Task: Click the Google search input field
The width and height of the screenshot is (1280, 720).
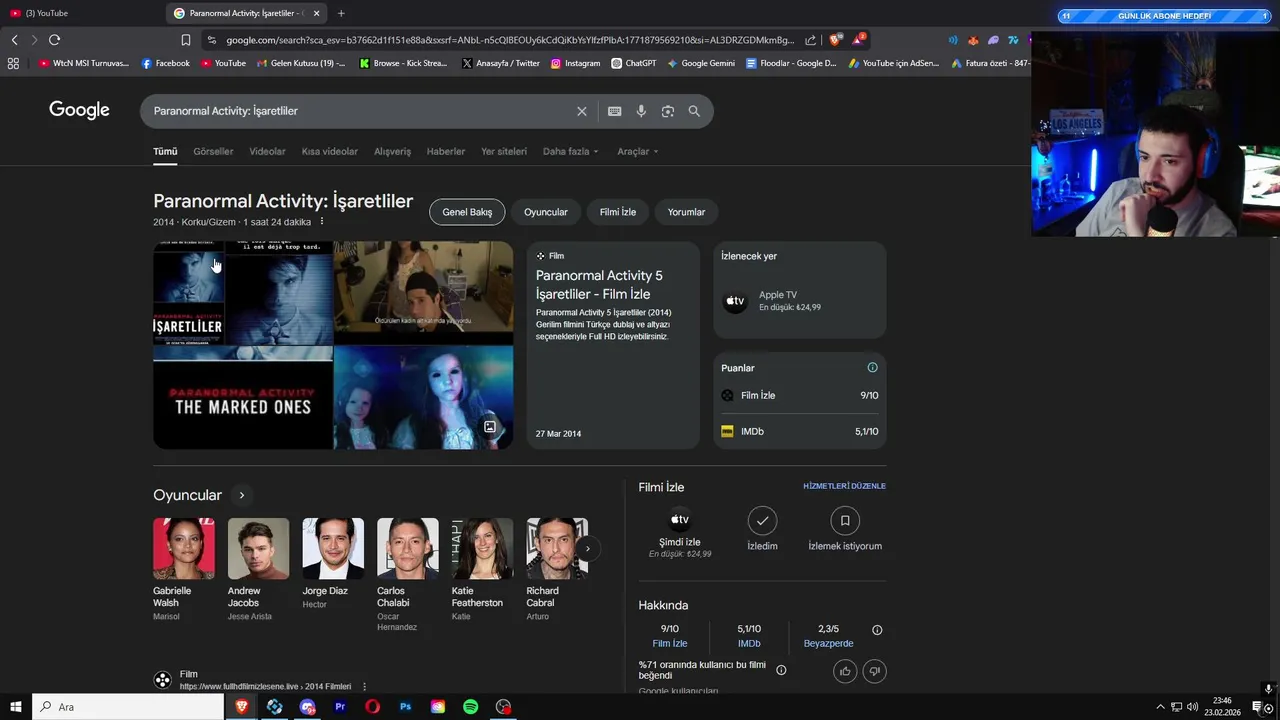Action: tap(360, 111)
